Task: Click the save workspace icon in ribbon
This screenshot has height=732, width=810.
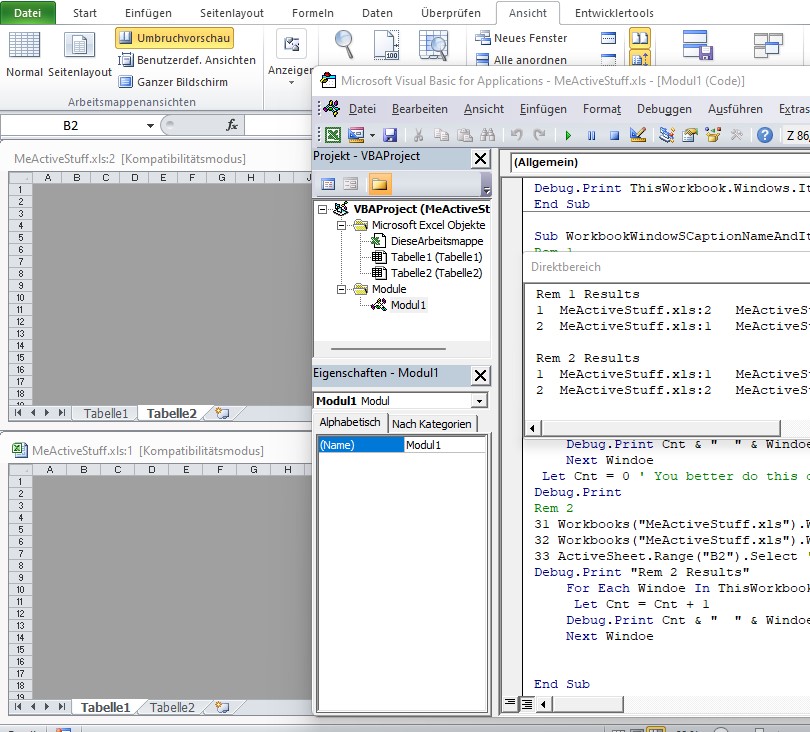Action: (x=697, y=44)
